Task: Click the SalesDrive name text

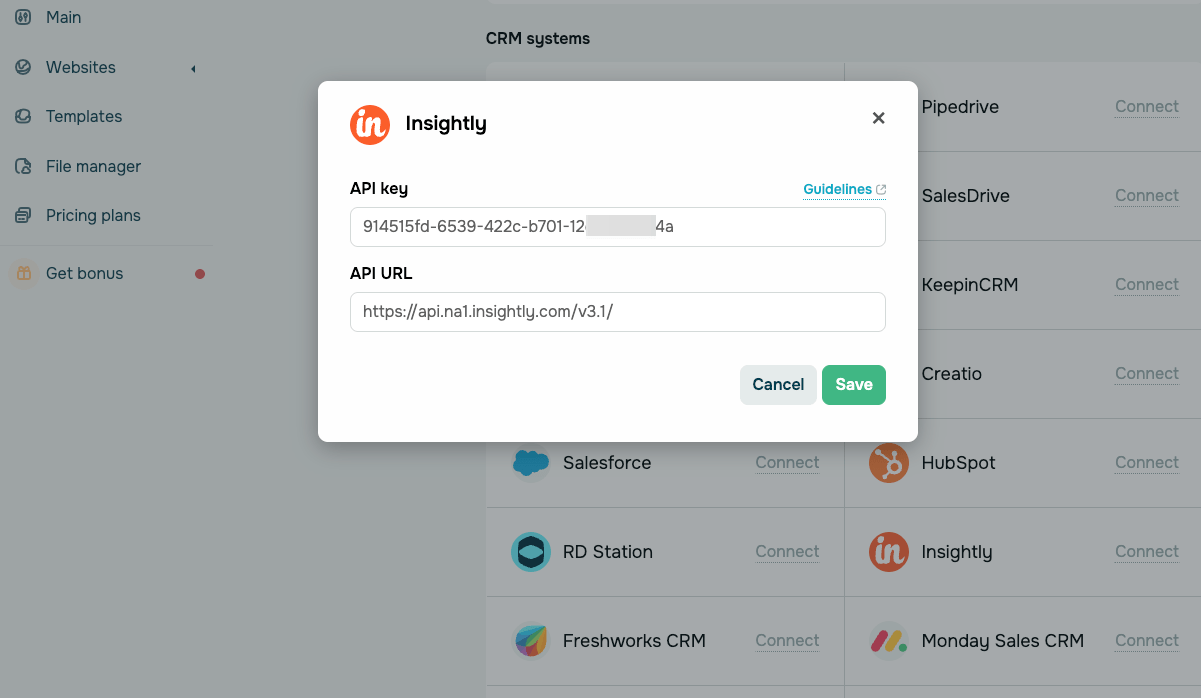Action: click(965, 196)
